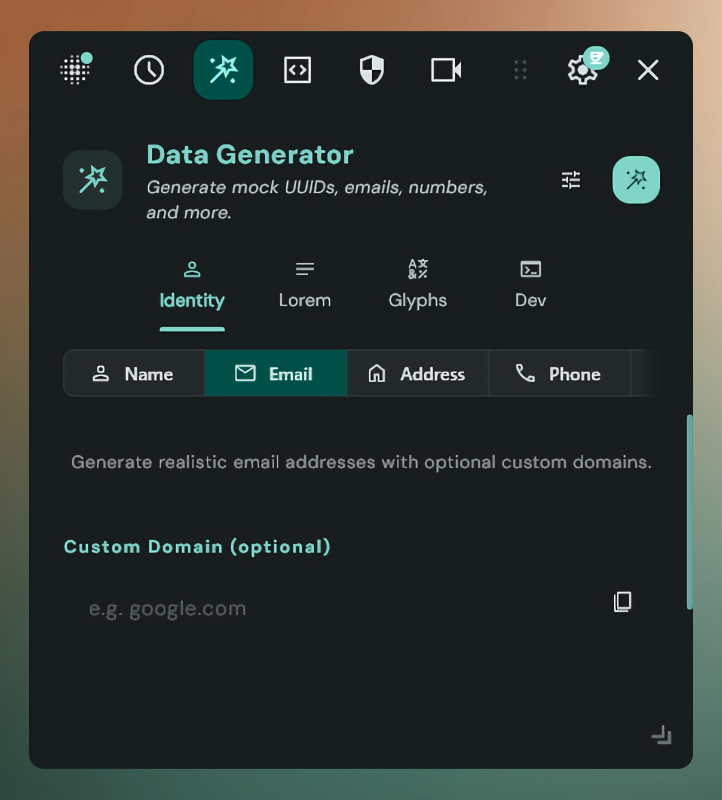Click the Data Generator title

pos(250,155)
